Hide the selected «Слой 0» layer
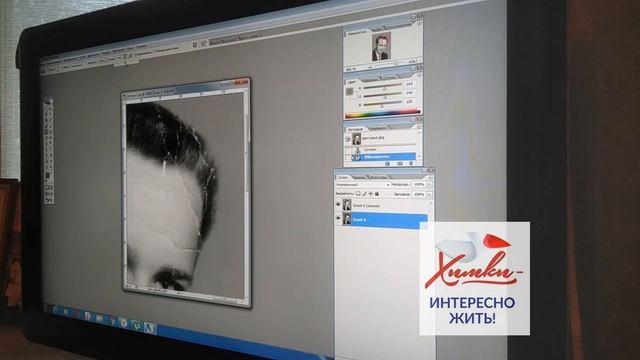This screenshot has width=640, height=360. [338, 218]
